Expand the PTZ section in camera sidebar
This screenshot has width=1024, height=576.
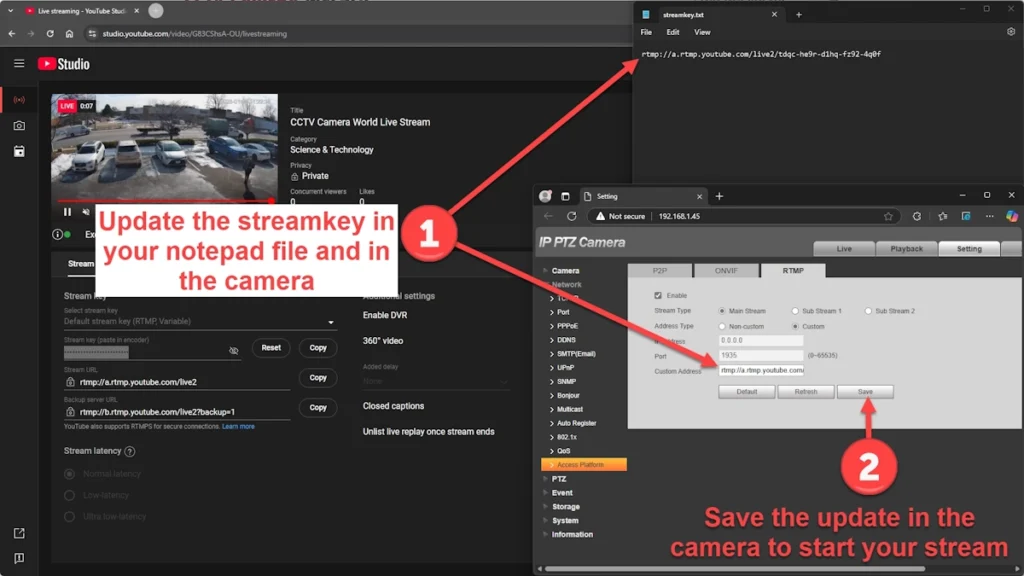(559, 479)
